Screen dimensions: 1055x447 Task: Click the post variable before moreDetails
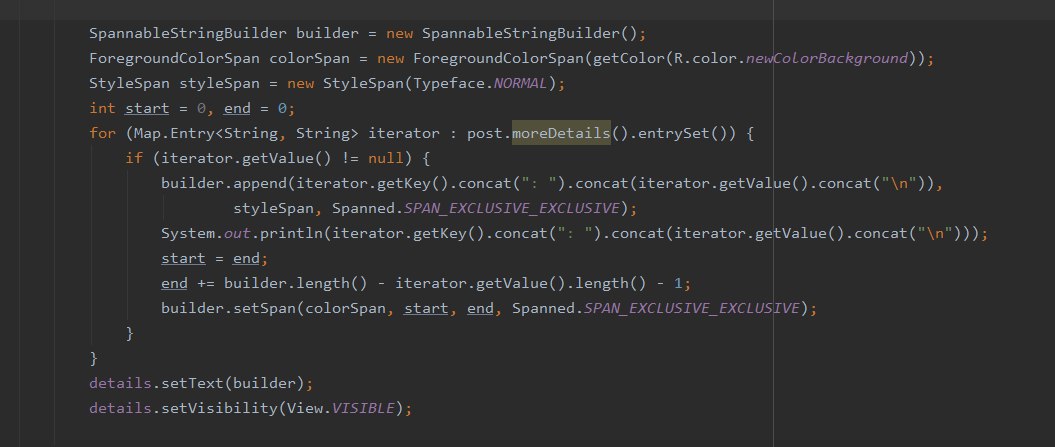pos(484,133)
